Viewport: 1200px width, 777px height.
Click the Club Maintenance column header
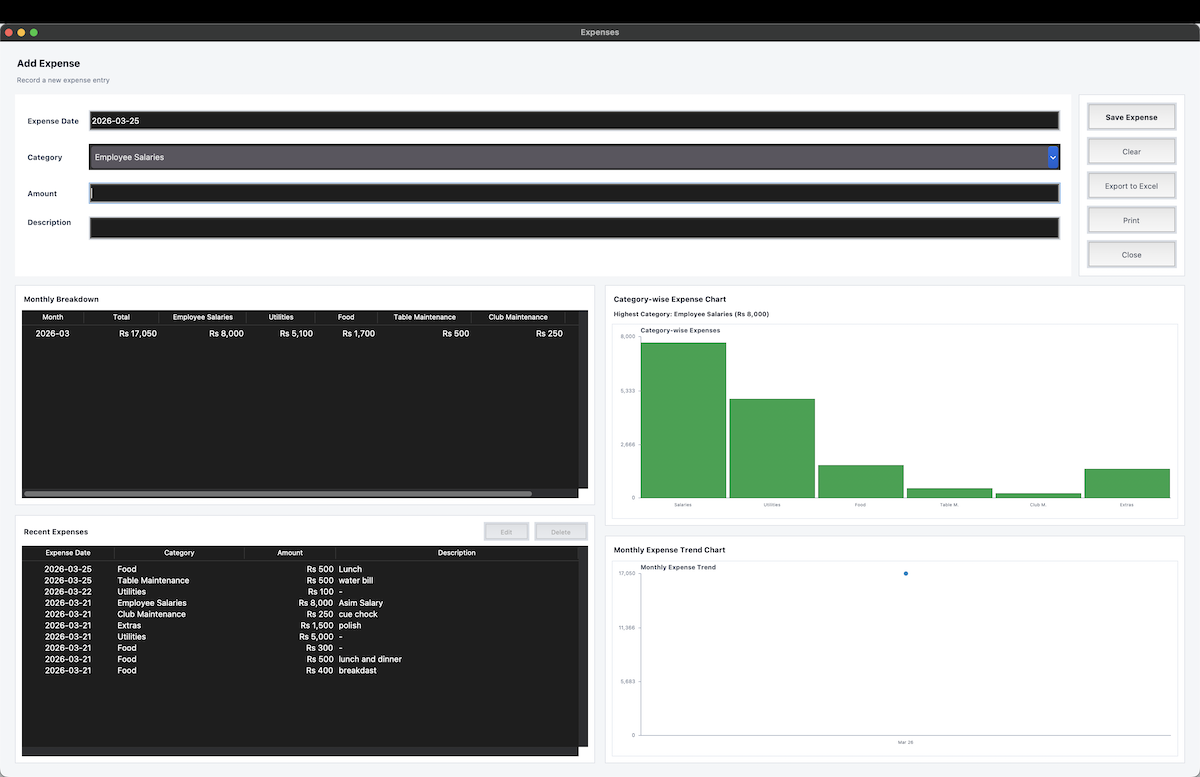518,317
